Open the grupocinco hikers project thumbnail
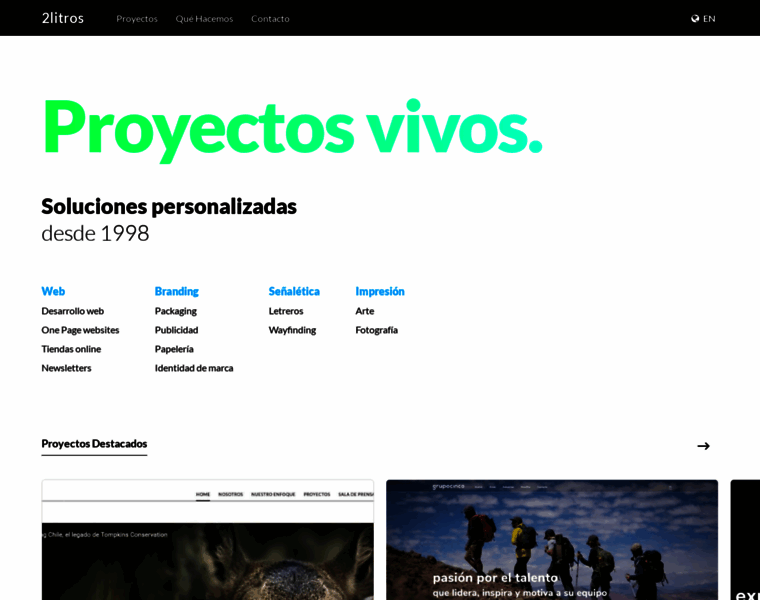 point(552,540)
